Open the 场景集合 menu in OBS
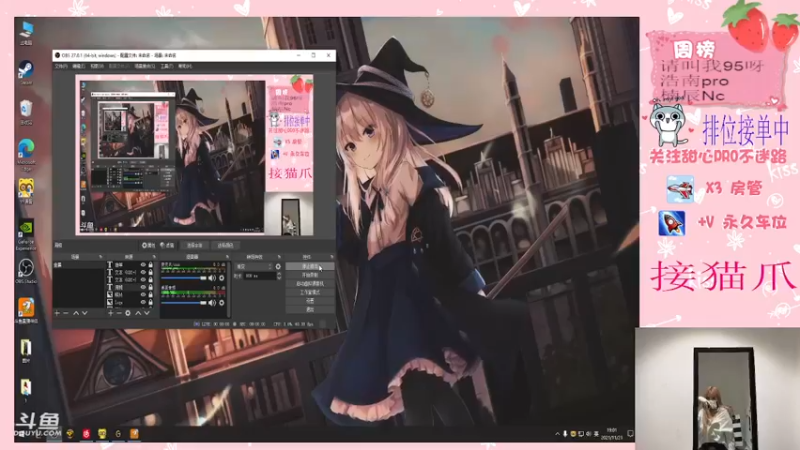 [x=144, y=66]
